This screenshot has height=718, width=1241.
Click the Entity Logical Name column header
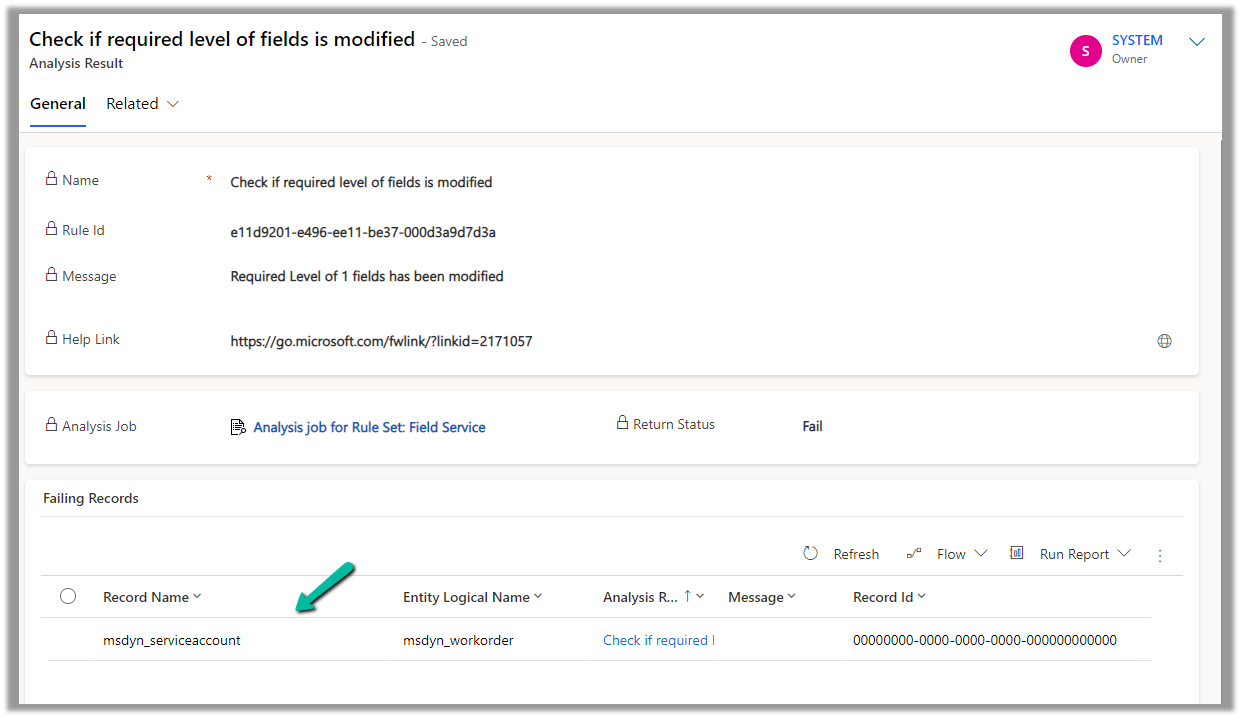466,597
